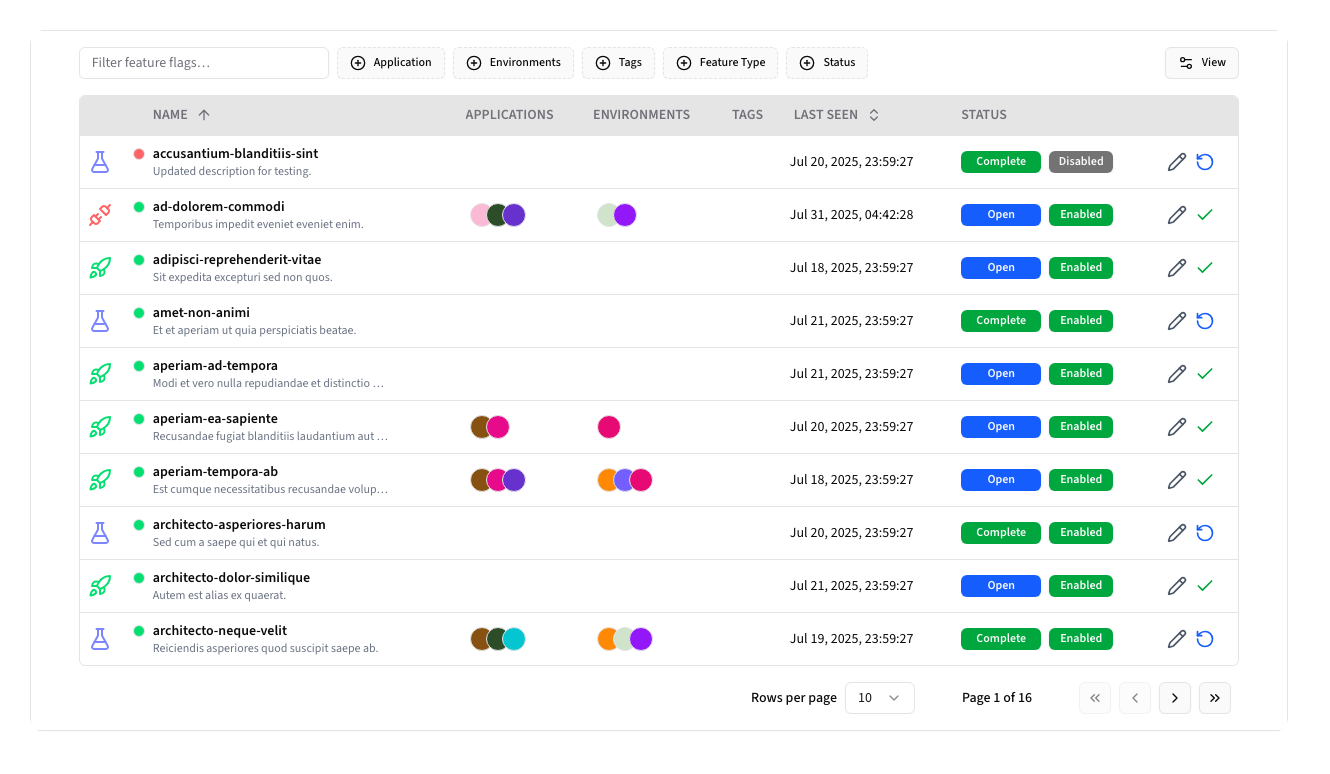Screen dimensions: 1330x774
Task: Click the pencil edit icon for architecto-dolor-similique
Action: click(x=1177, y=586)
